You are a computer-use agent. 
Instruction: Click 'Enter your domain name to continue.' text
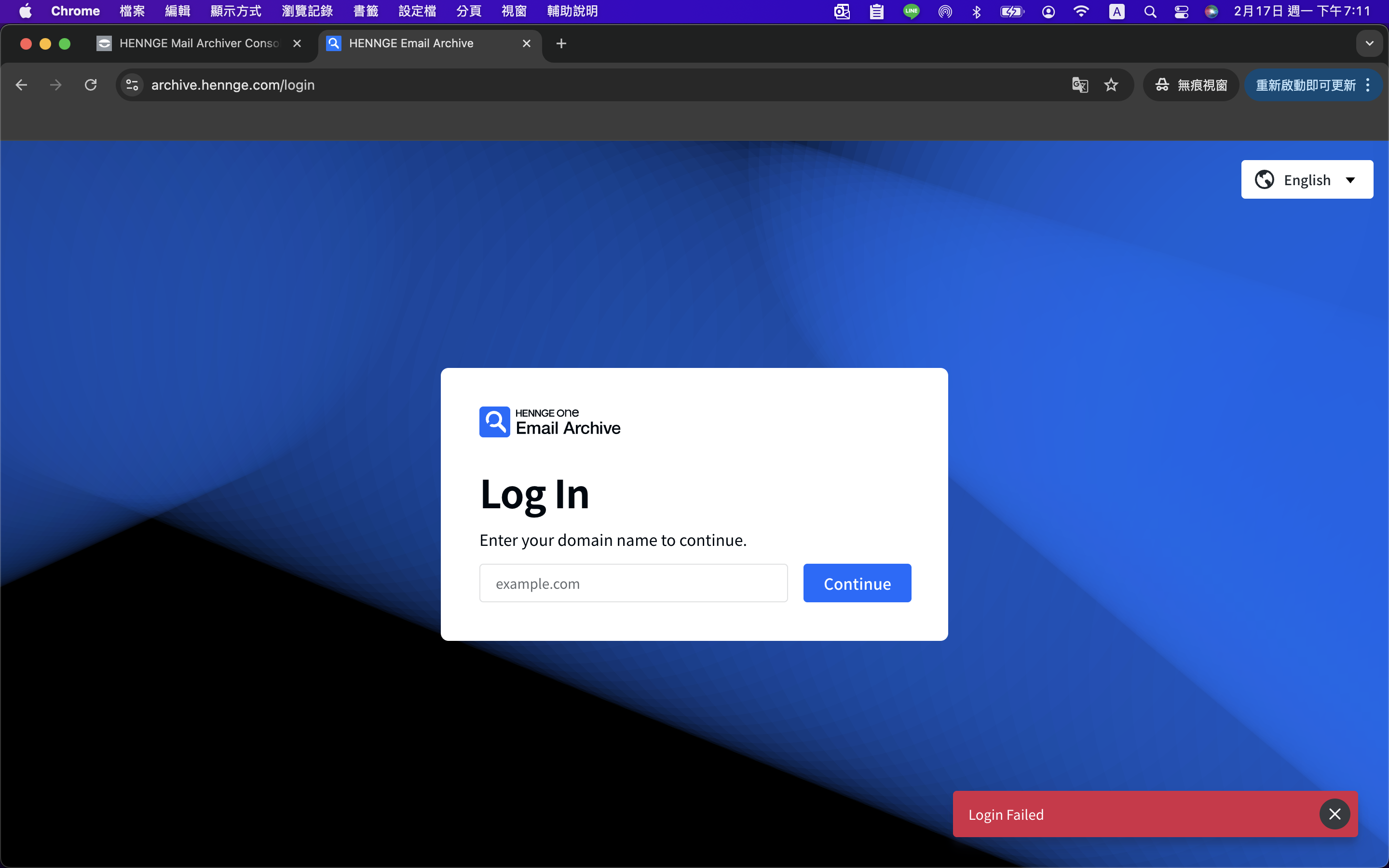613,540
